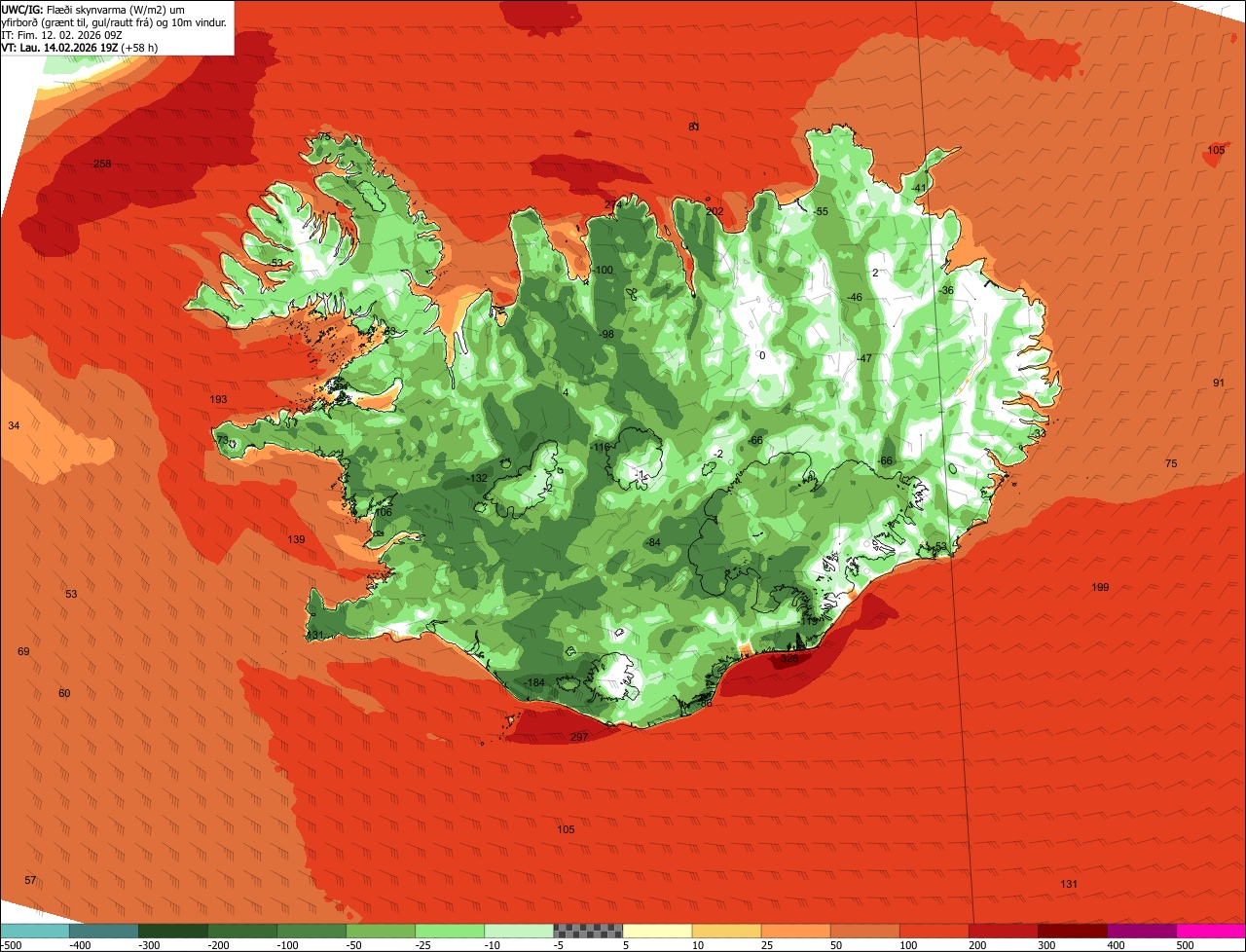Viewport: 1246px width, 952px height.
Task: Click the darkest green -300 to -200 legend swatch
Action: [x=173, y=932]
